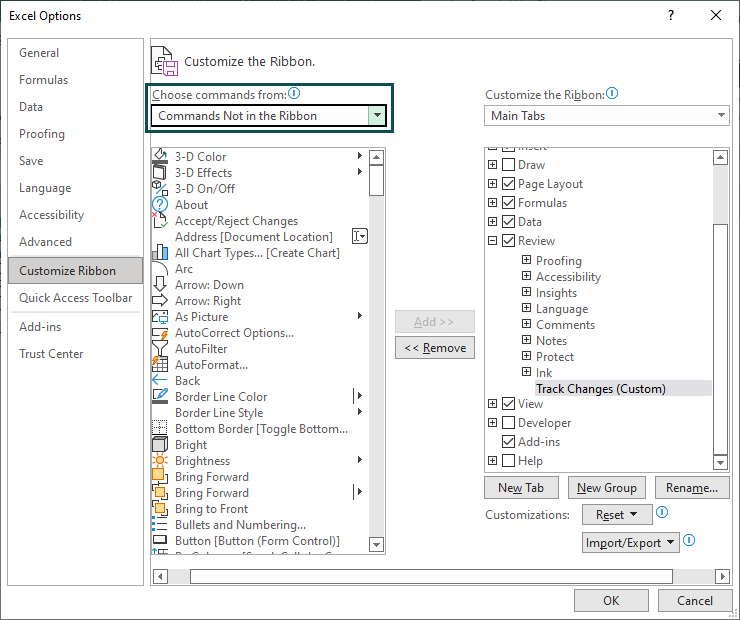
Task: Select the AutoCorrect Options icon
Action: point(160,333)
